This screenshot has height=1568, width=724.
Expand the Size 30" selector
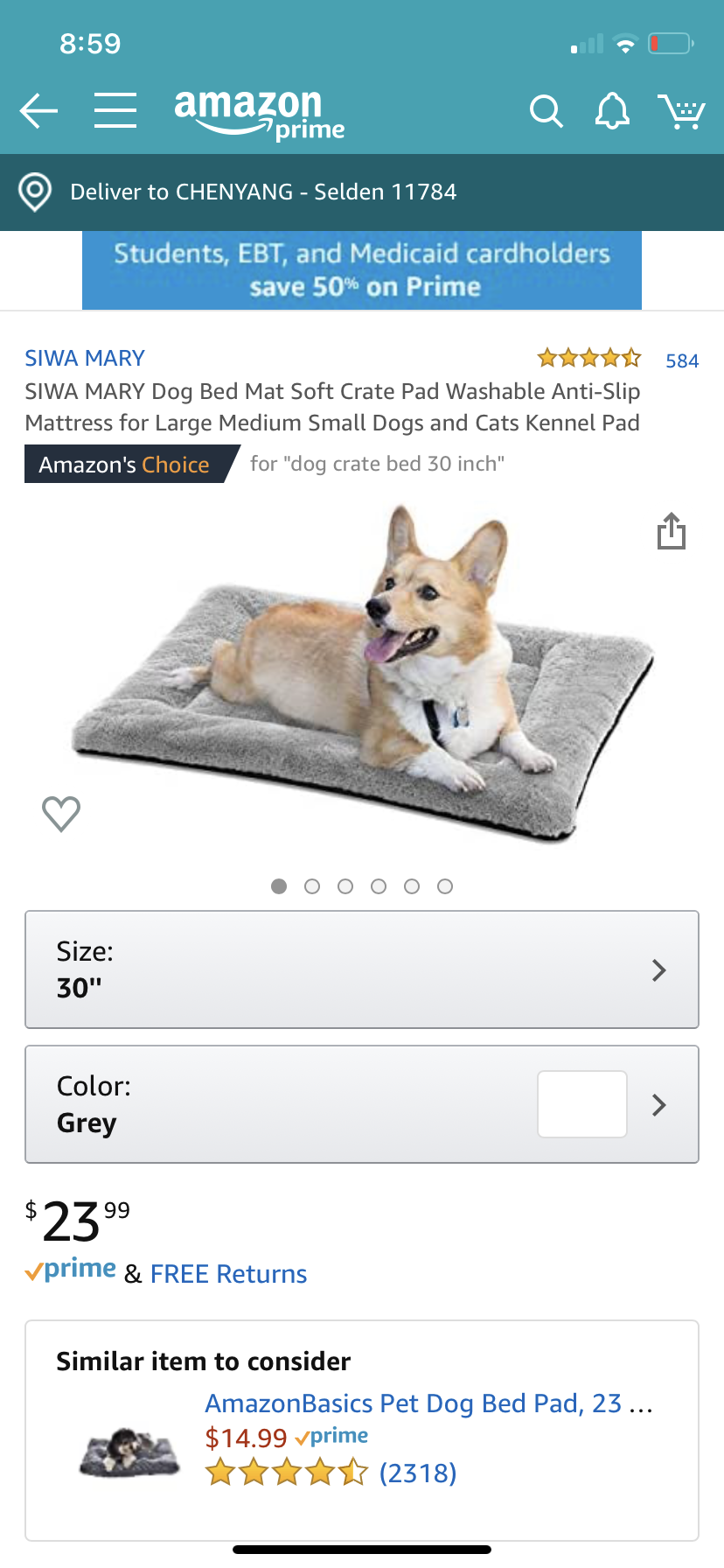pos(362,969)
